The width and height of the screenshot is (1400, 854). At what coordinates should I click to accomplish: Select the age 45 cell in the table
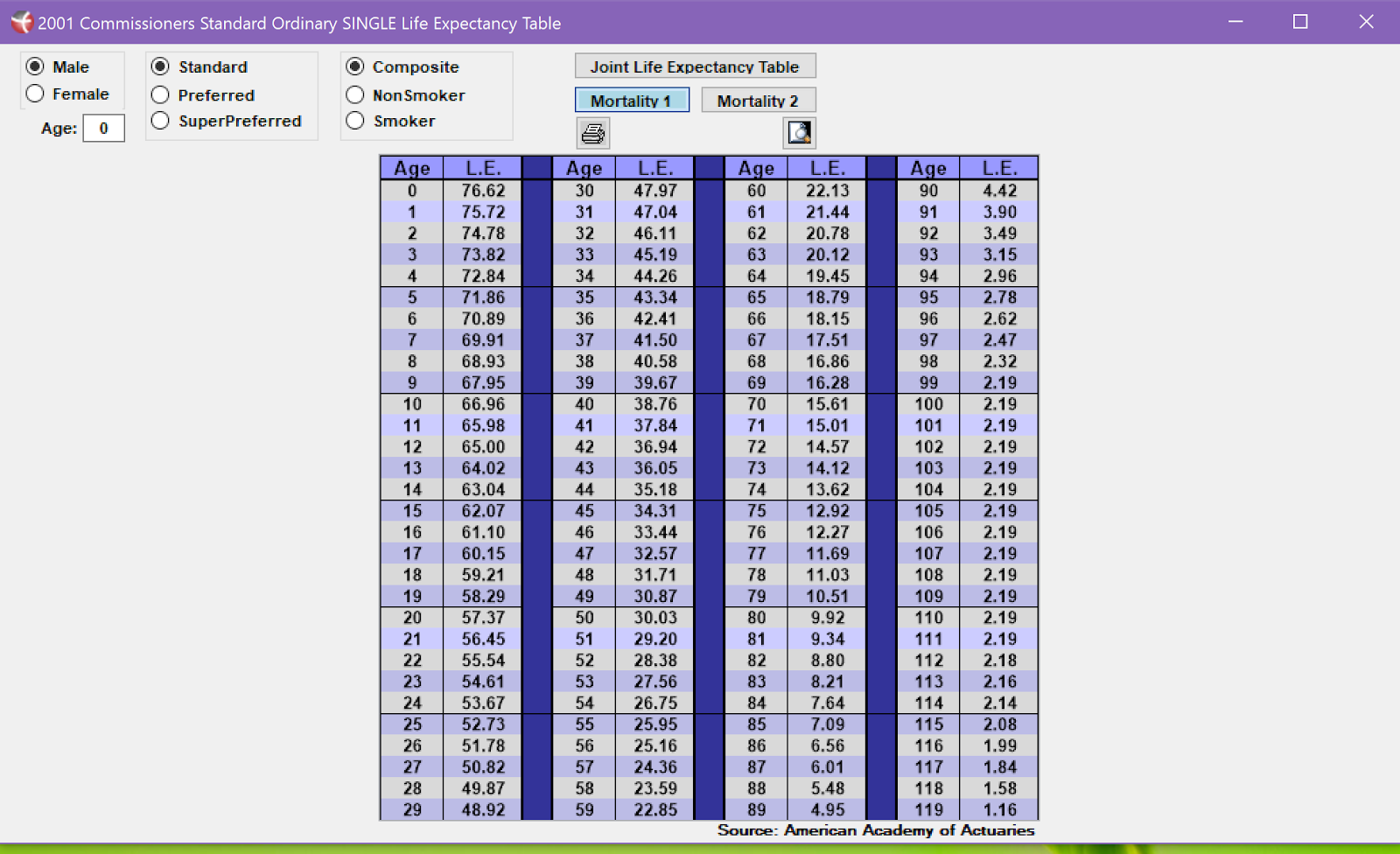[584, 511]
